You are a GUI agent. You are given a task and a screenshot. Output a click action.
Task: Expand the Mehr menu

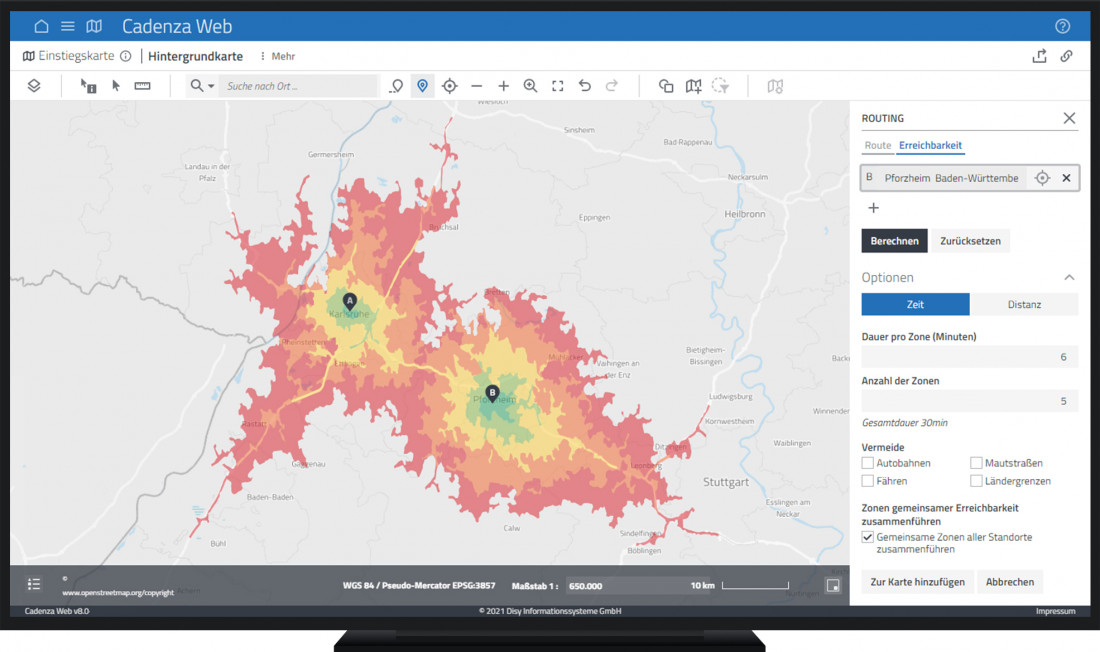coord(277,56)
